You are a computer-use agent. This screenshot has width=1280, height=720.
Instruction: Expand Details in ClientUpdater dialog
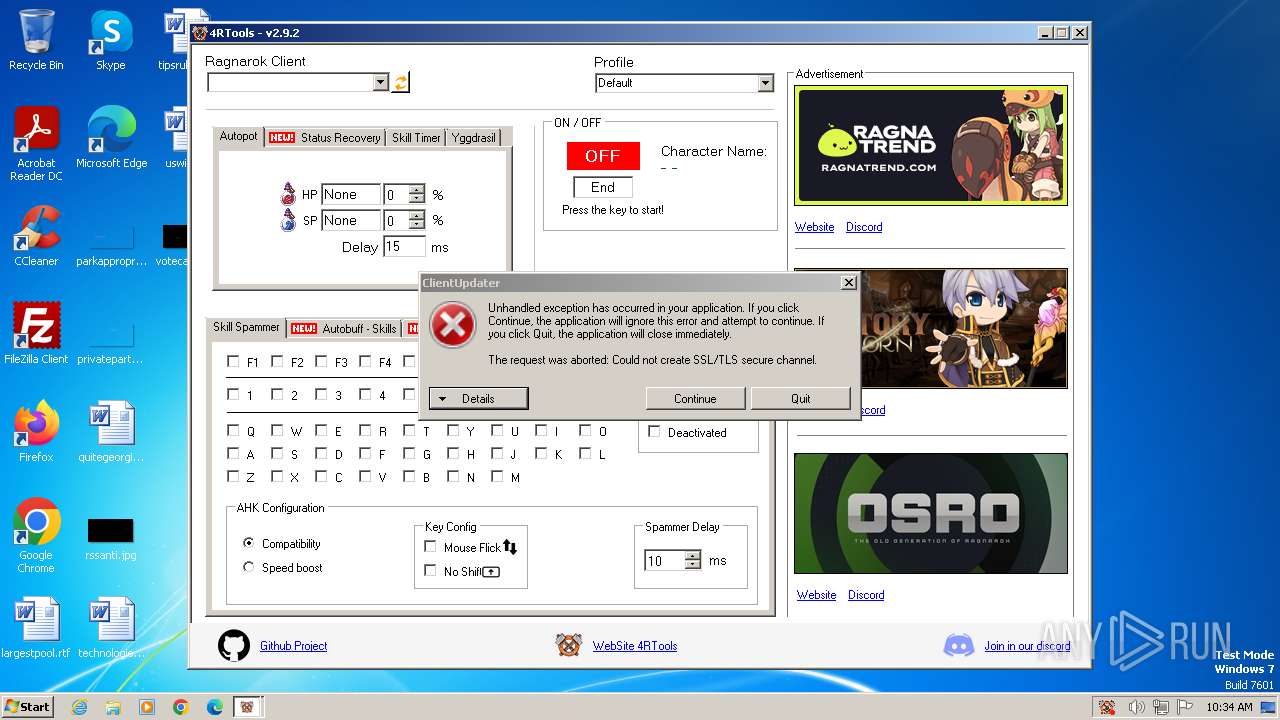coord(478,399)
